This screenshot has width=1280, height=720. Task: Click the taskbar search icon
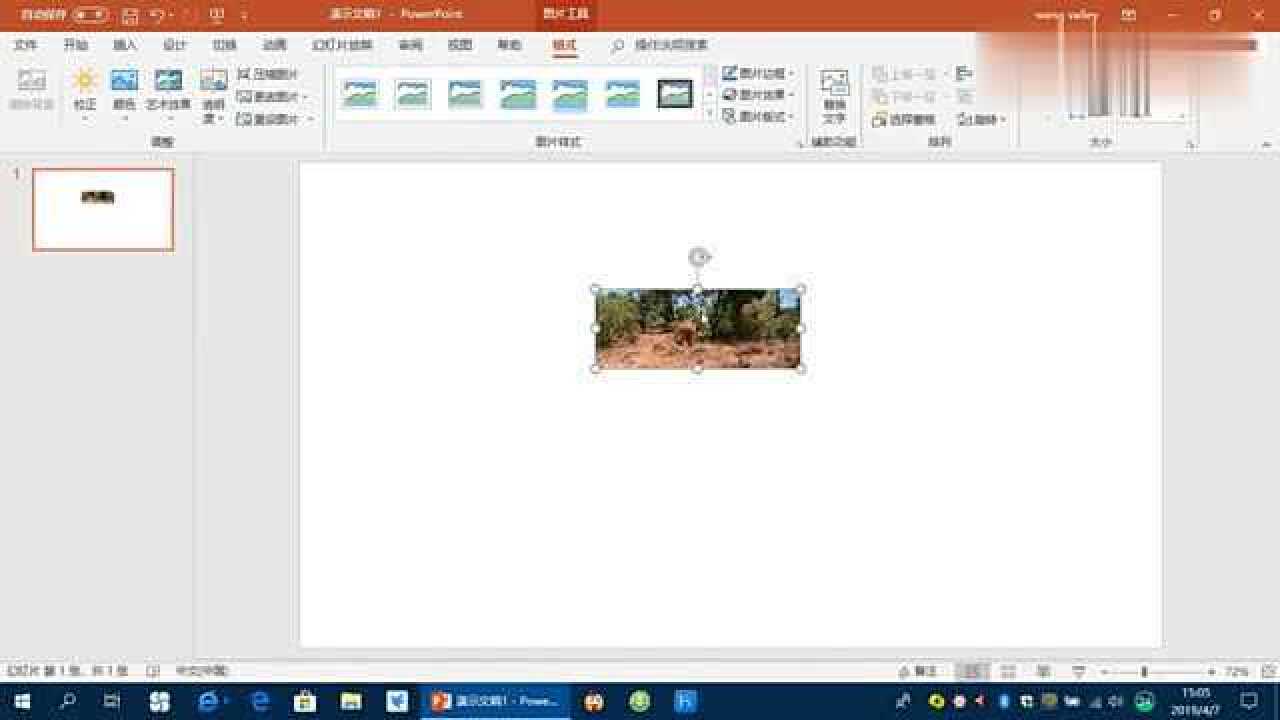pyautogui.click(x=68, y=701)
